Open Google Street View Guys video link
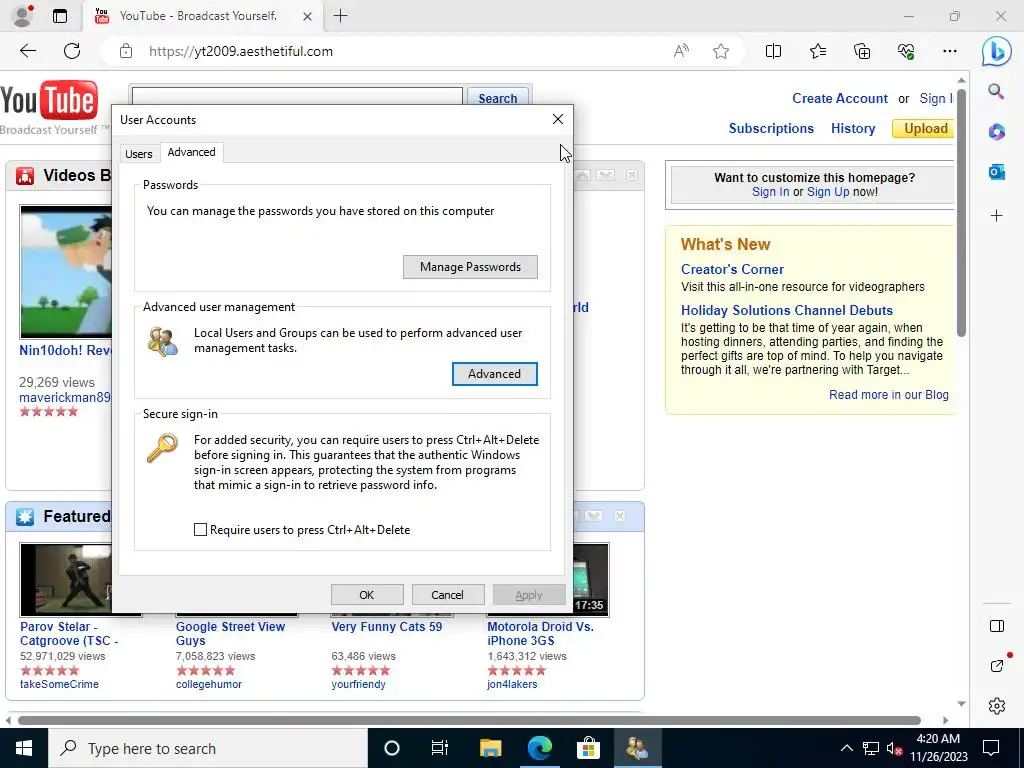The width and height of the screenshot is (1024, 768). tap(231, 633)
